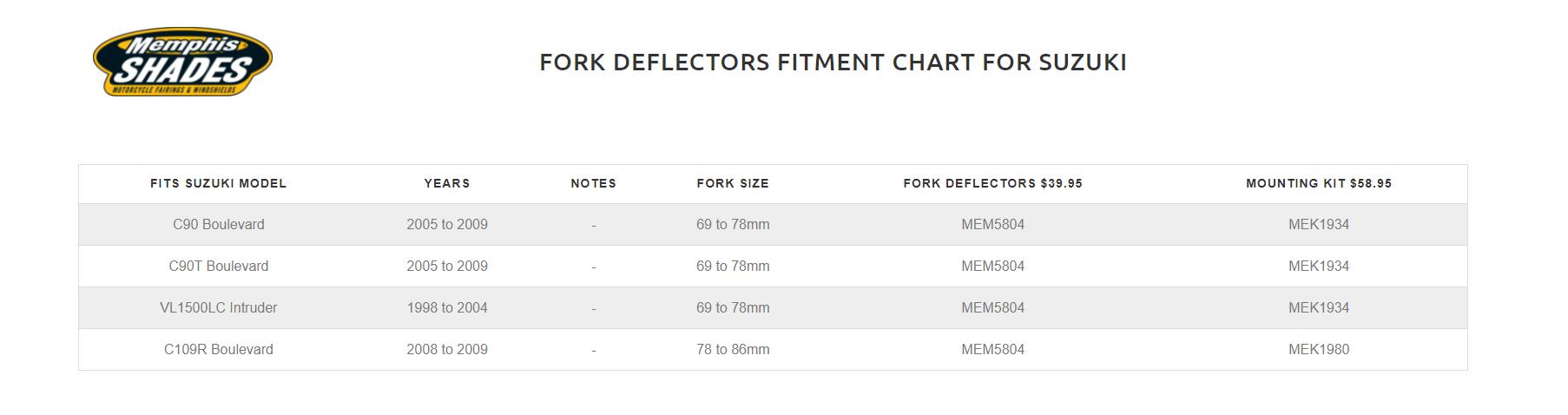Click the Mounting Kit $58.95 header
The image size is (1568, 415).
click(1318, 184)
